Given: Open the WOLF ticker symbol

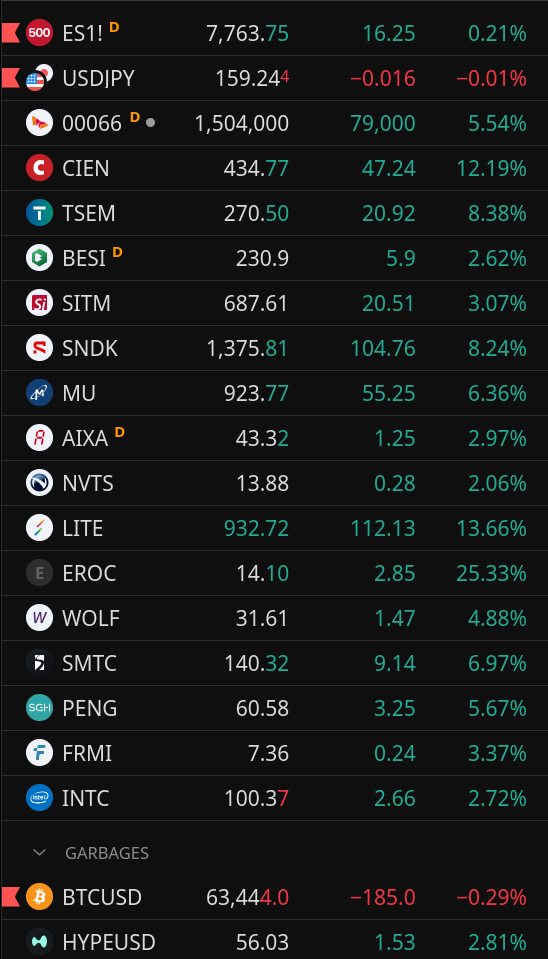Looking at the screenshot, I should [x=91, y=618].
